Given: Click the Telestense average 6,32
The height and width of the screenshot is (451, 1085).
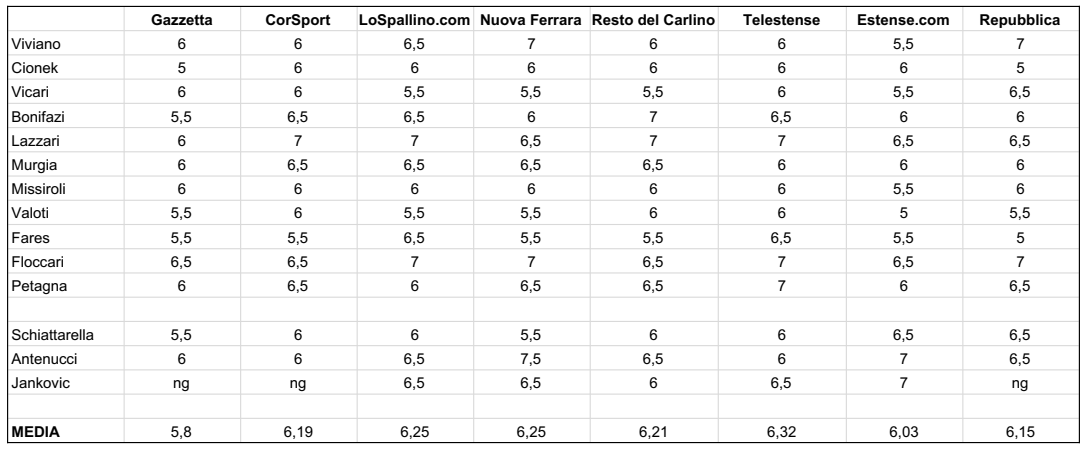Looking at the screenshot, I should coord(782,432).
